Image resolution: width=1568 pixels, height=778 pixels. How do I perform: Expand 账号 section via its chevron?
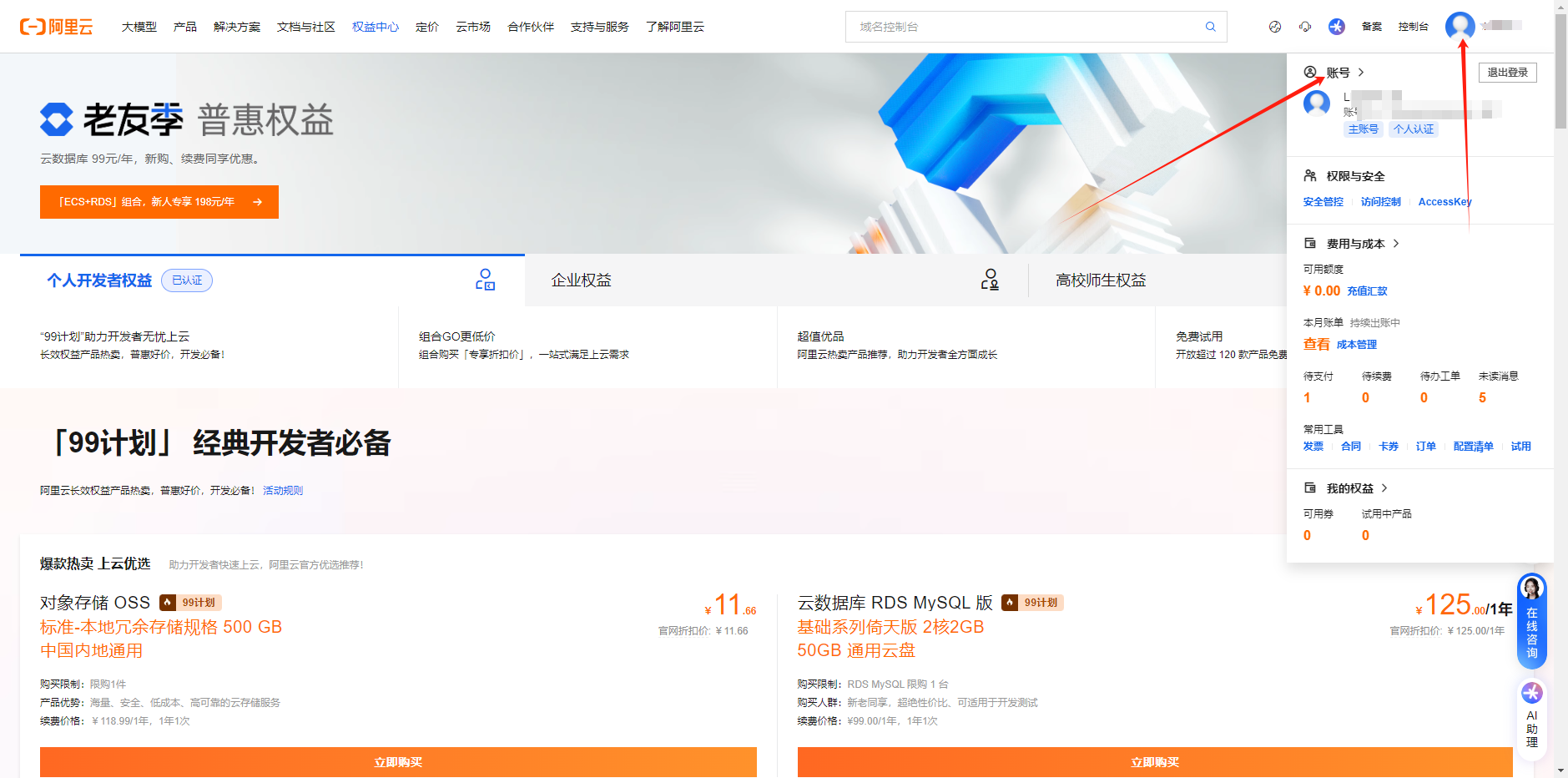click(1360, 72)
